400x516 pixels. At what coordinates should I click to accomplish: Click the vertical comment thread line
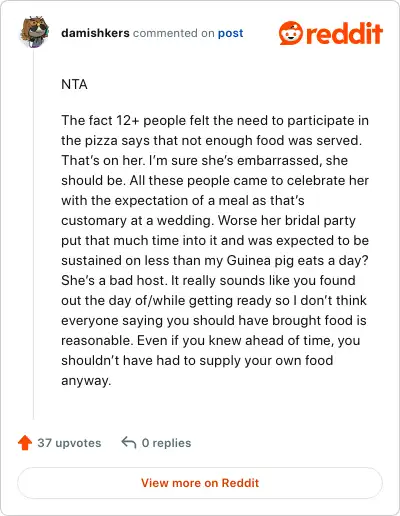[33, 233]
